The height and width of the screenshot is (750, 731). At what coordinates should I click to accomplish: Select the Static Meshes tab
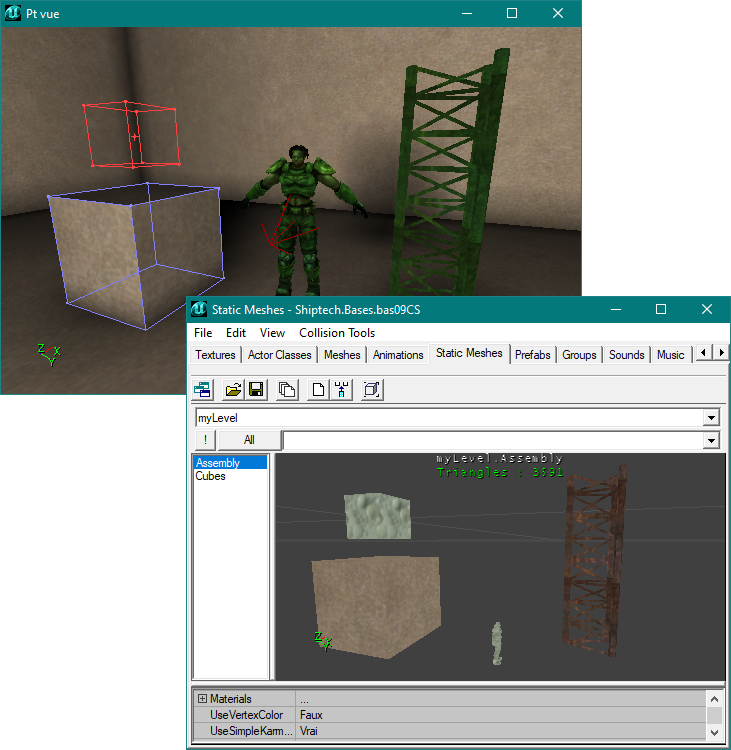(469, 353)
